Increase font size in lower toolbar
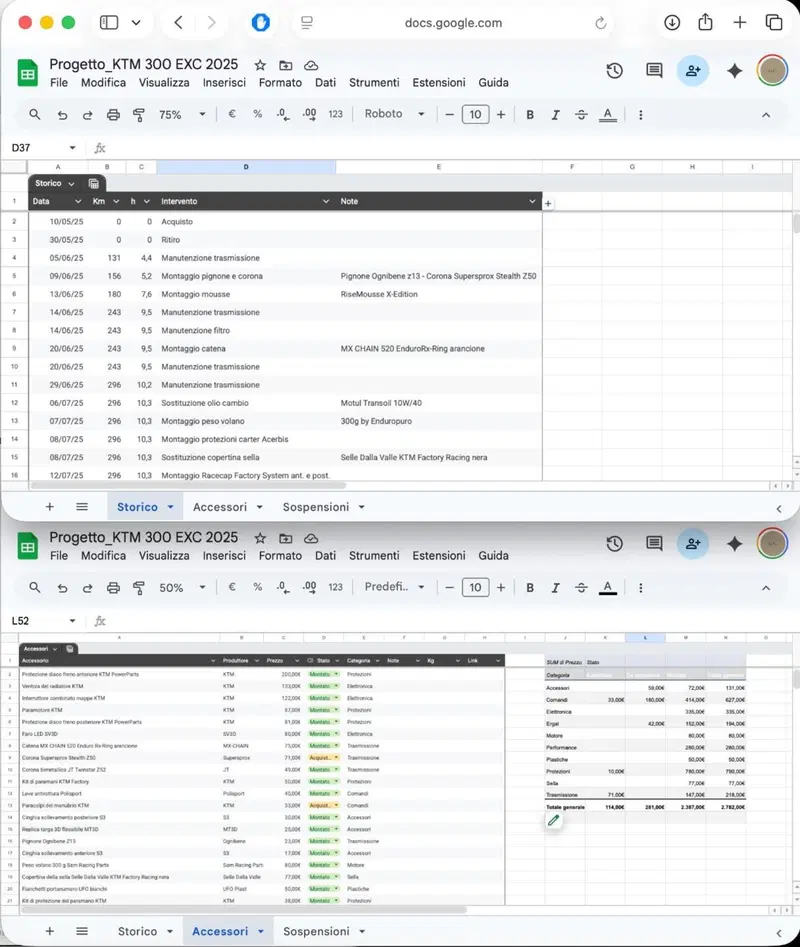 pos(501,588)
